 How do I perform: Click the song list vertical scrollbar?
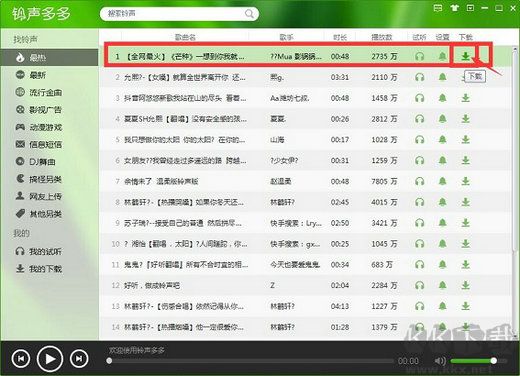pos(515,150)
